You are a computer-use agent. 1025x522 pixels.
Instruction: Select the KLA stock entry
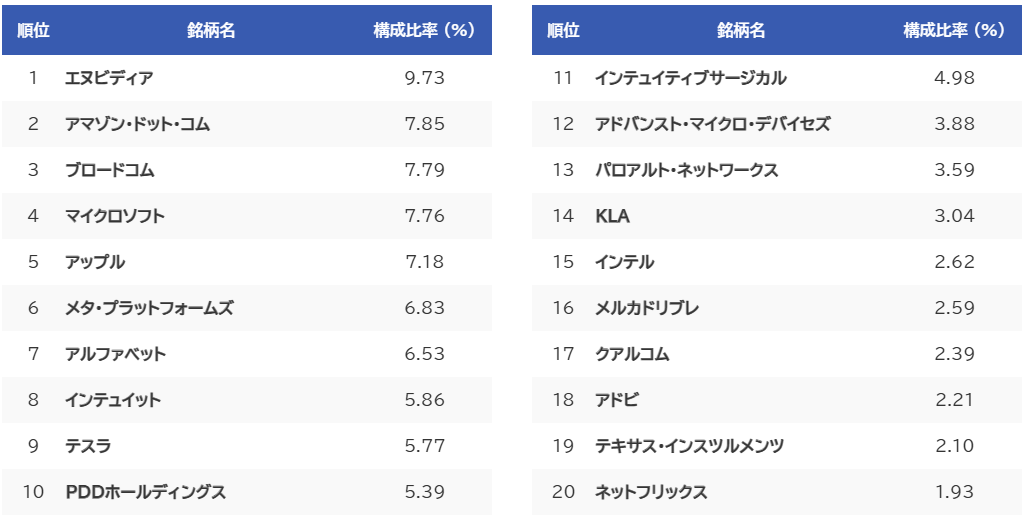coord(612,216)
